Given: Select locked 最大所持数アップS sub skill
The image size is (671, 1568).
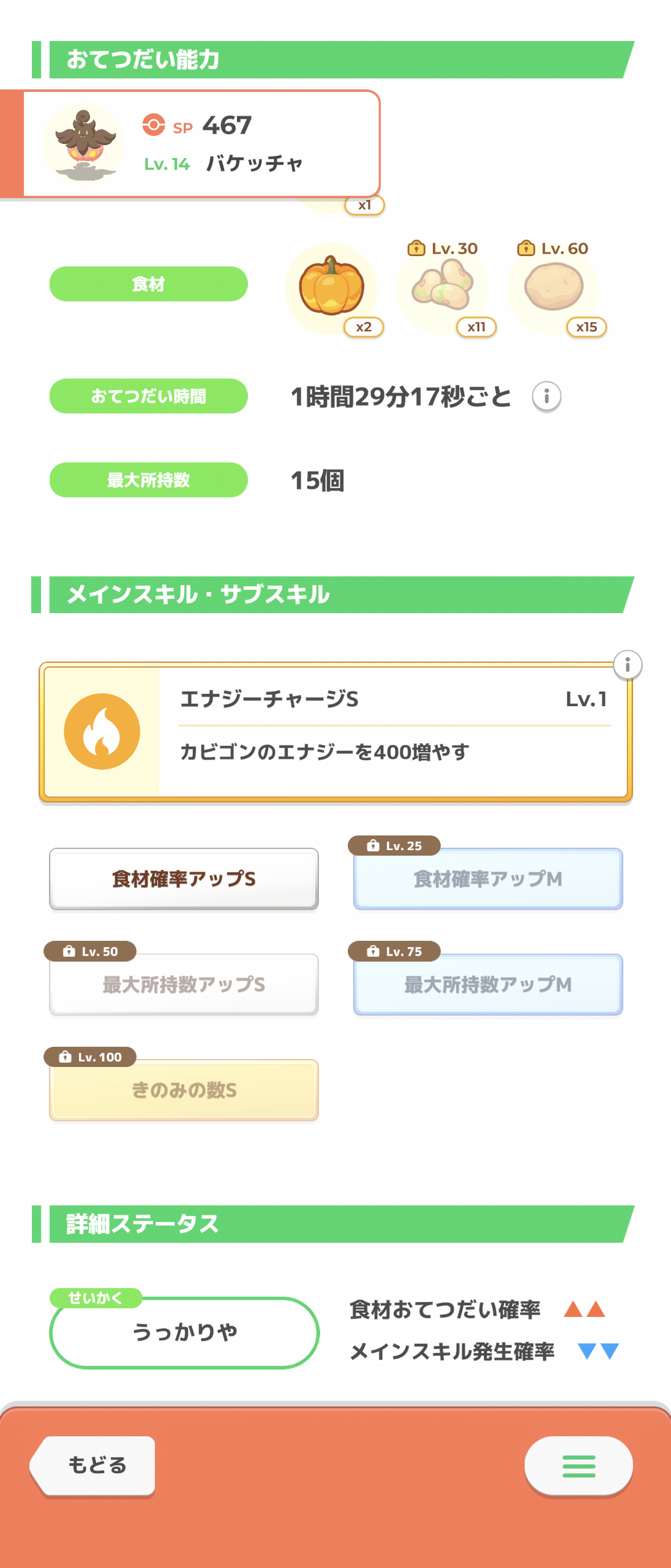Looking at the screenshot, I should (184, 984).
